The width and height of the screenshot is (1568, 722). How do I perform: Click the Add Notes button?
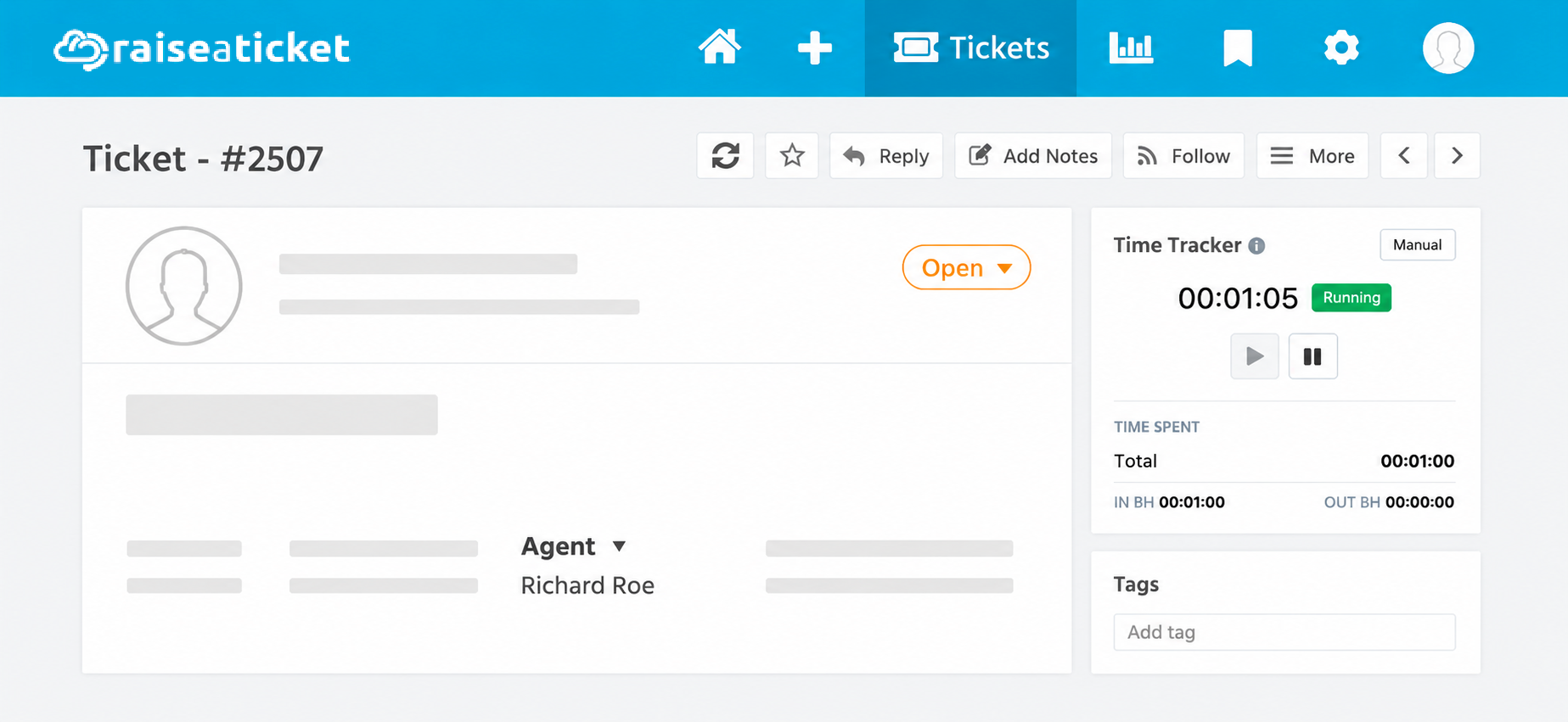1033,155
